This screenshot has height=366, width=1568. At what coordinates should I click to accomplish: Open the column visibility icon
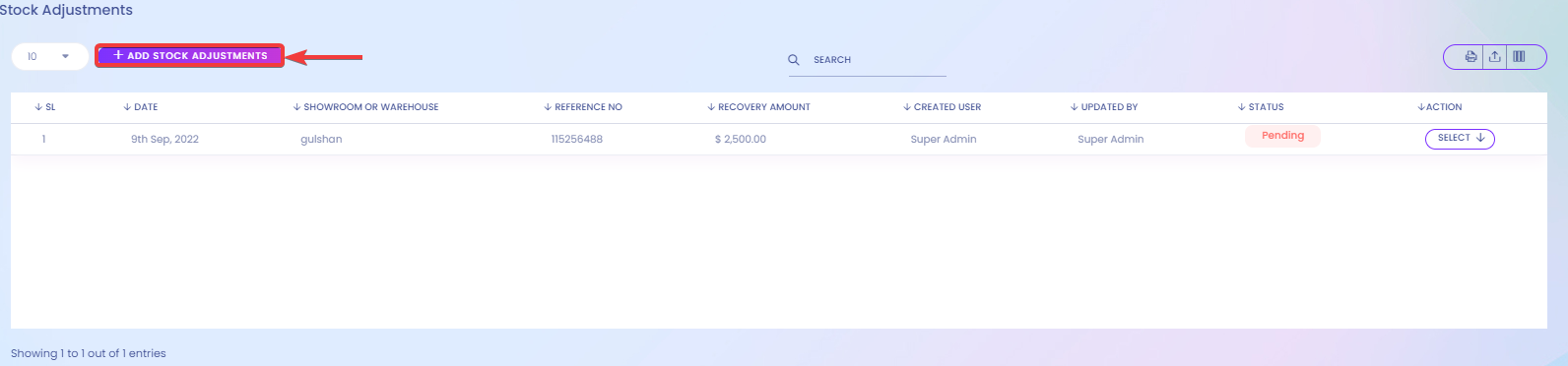click(x=1519, y=56)
